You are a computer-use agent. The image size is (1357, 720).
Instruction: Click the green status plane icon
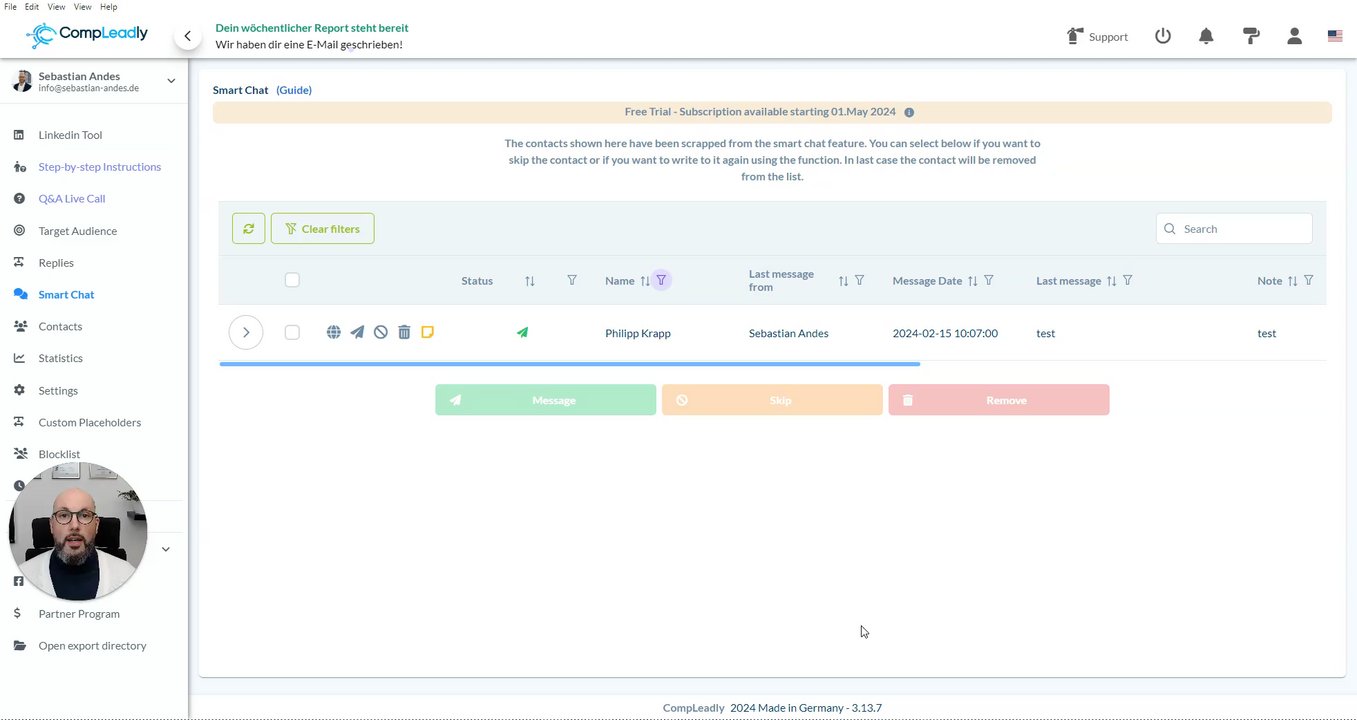tap(522, 332)
